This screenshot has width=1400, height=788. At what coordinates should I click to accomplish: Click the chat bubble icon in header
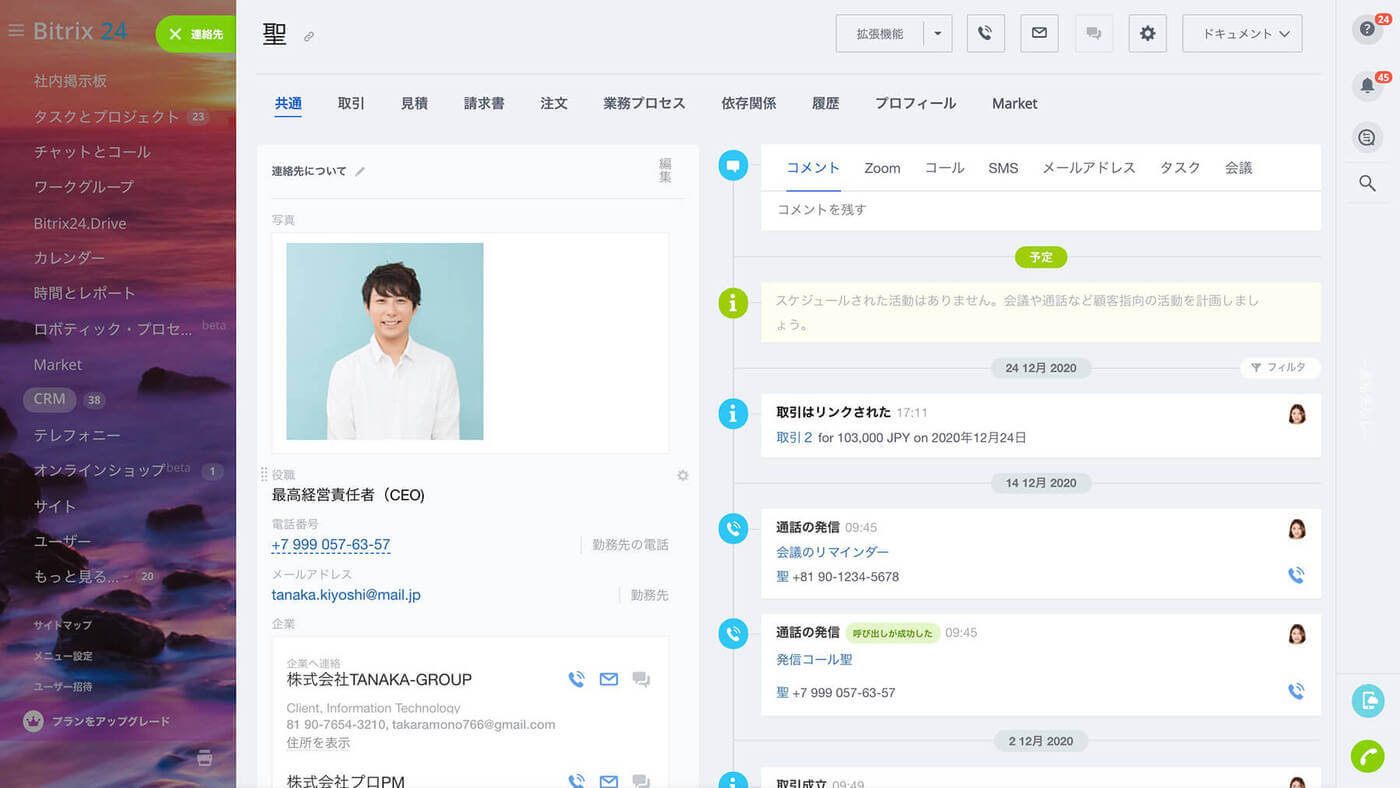coord(1093,33)
